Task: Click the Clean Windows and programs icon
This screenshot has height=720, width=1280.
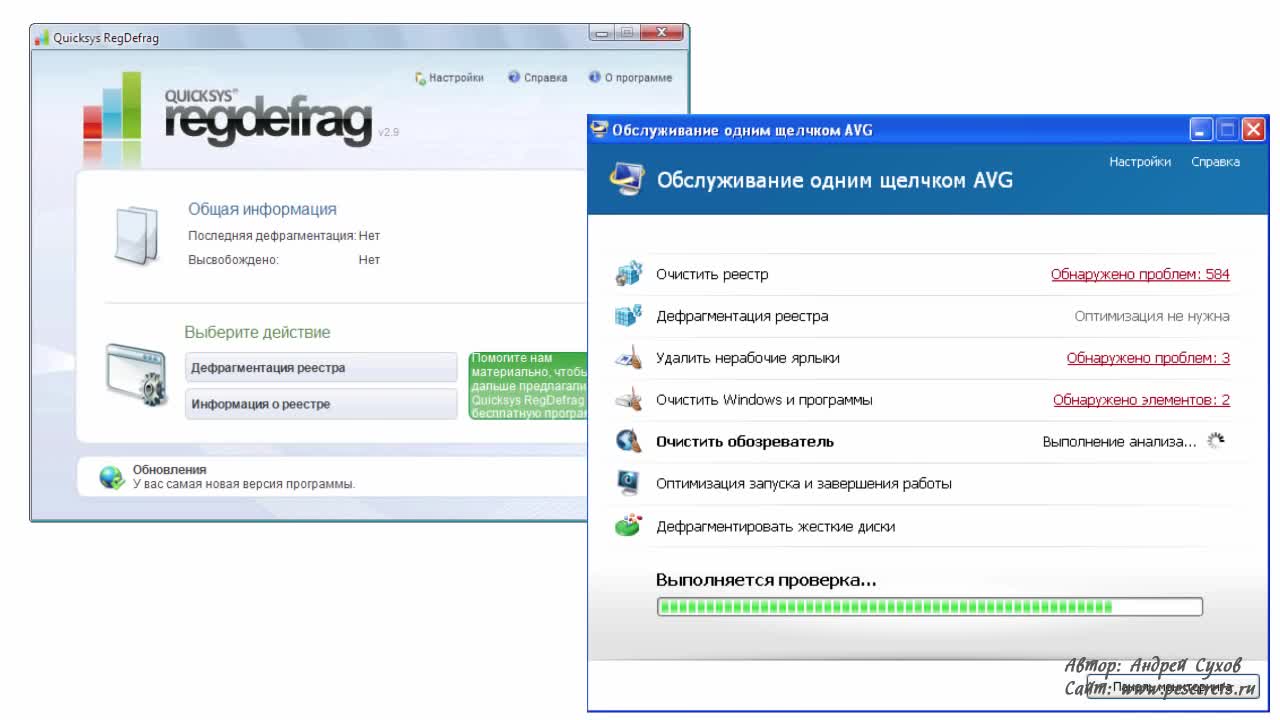Action: [628, 400]
